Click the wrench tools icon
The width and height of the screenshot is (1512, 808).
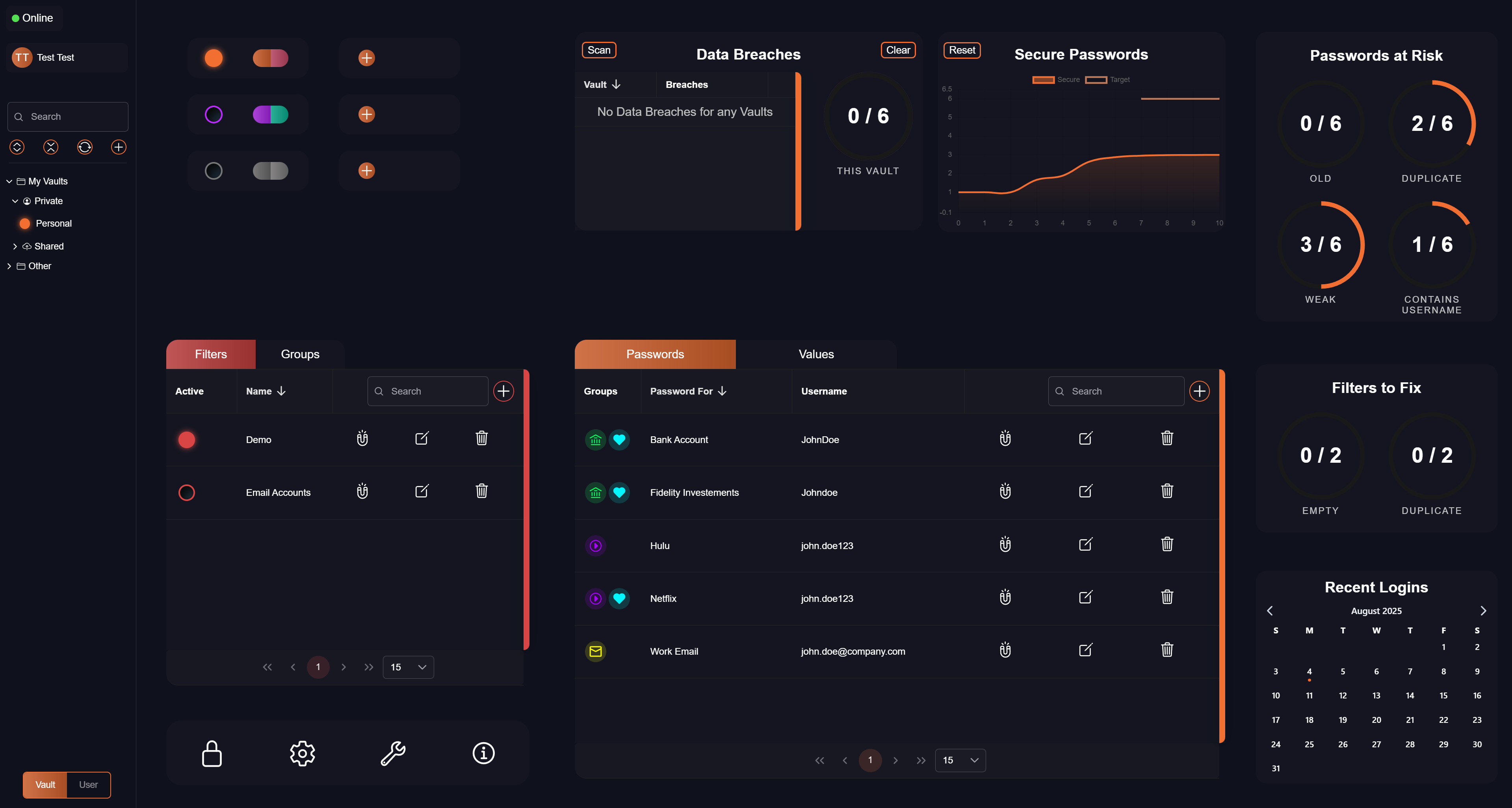[x=393, y=753]
